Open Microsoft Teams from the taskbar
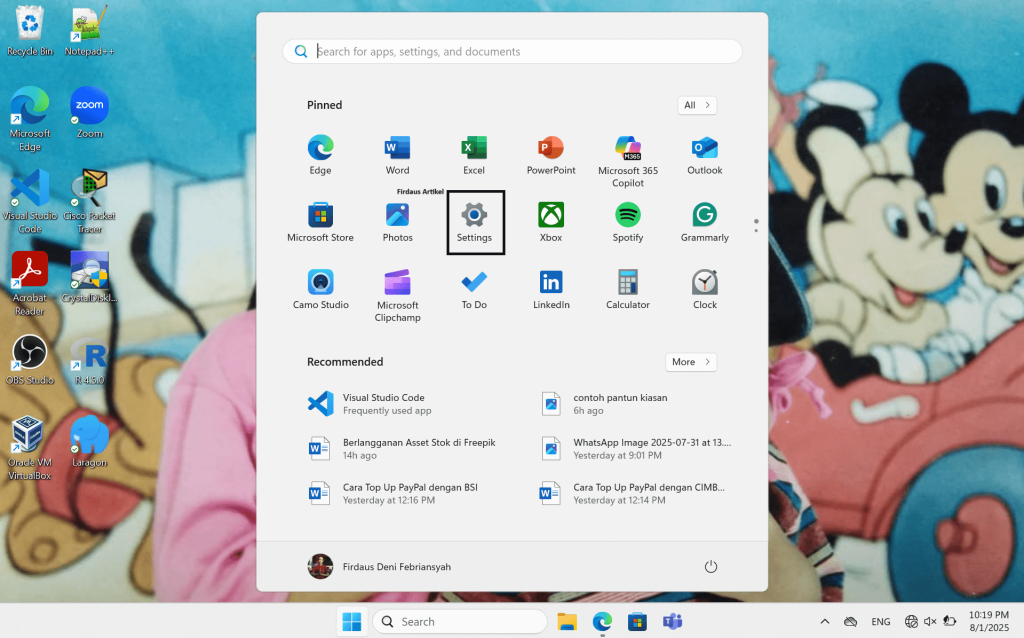Screen dimensions: 1024x638 point(672,621)
